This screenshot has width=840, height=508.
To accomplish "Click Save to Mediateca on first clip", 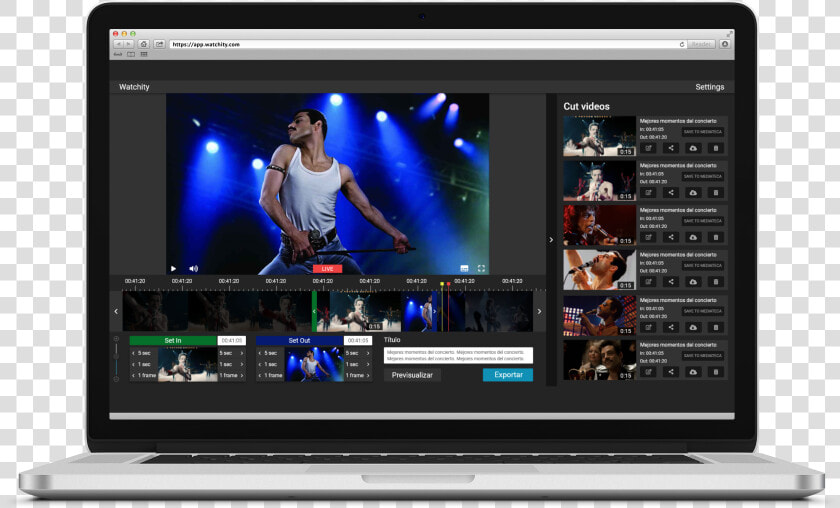I will 703,132.
